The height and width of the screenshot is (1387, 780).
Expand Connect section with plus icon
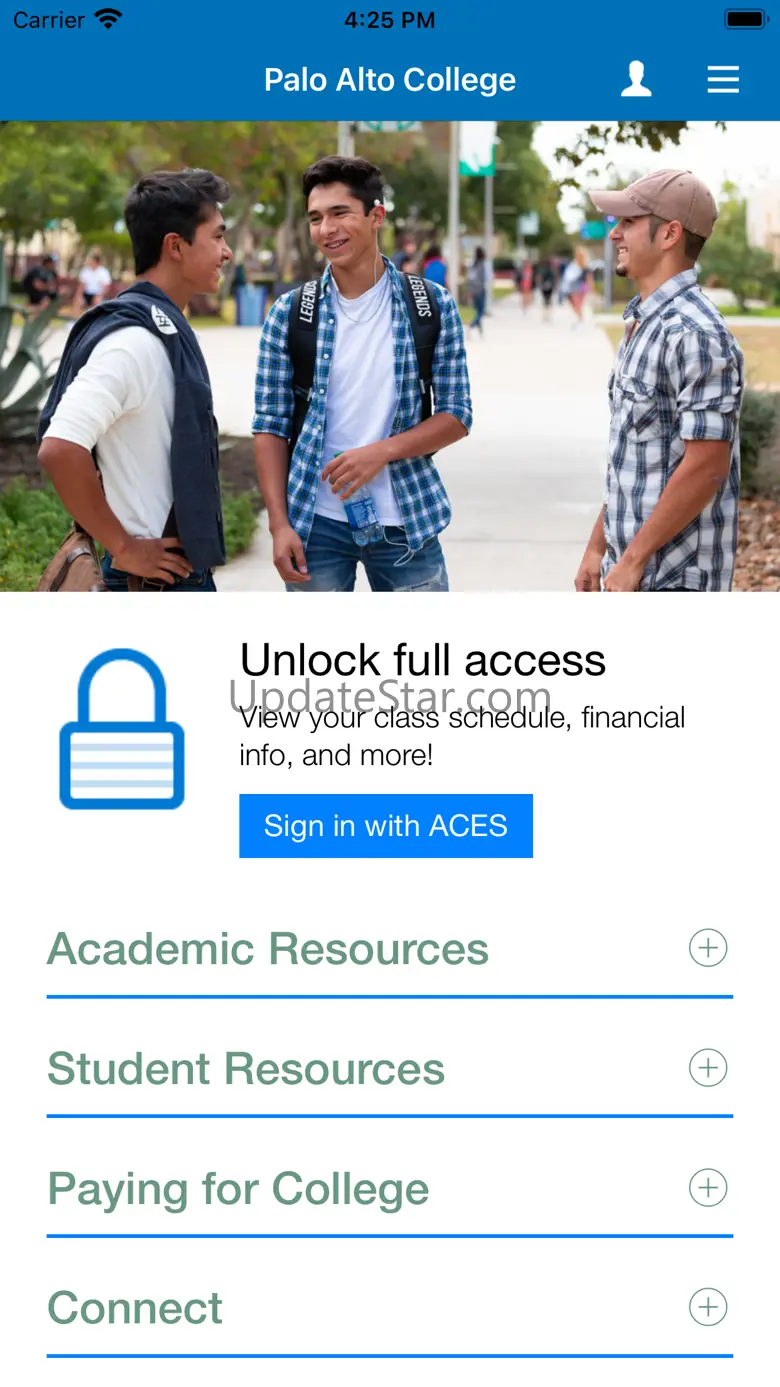click(x=708, y=1307)
